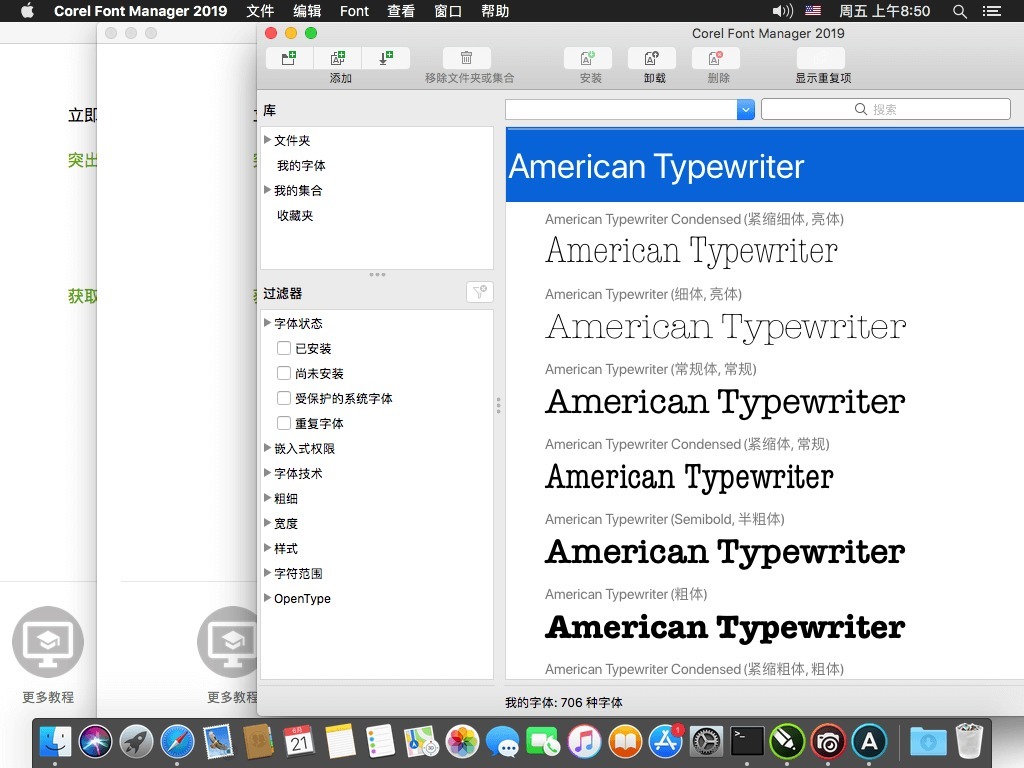Click the trash icon to remove folder or collection
Image resolution: width=1024 pixels, height=768 pixels.
pos(466,59)
